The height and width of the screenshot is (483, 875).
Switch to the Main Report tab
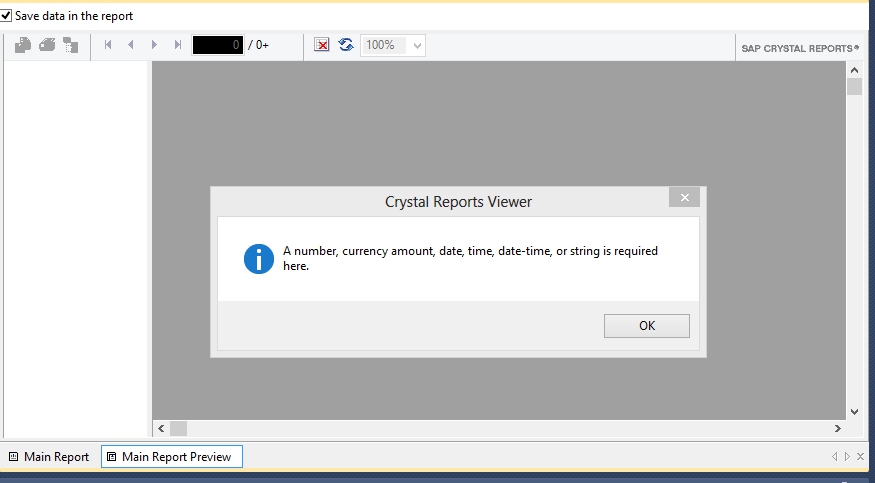pyautogui.click(x=49, y=457)
